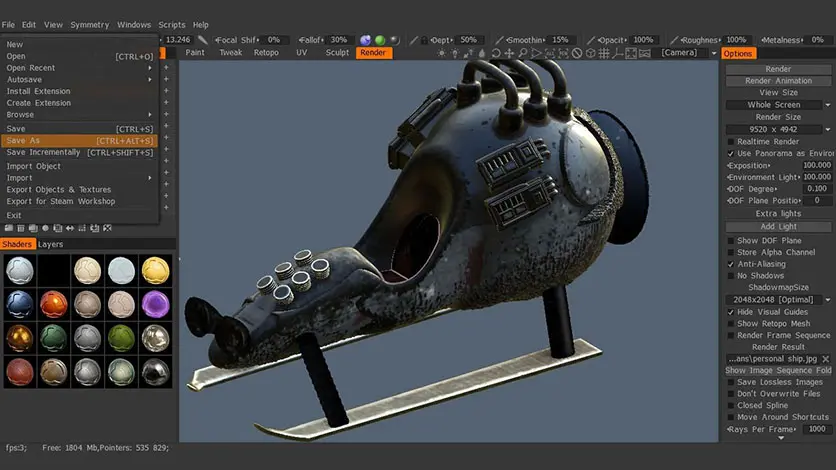Enable the Realtime Render checkbox
This screenshot has width=836, height=470.
(730, 141)
